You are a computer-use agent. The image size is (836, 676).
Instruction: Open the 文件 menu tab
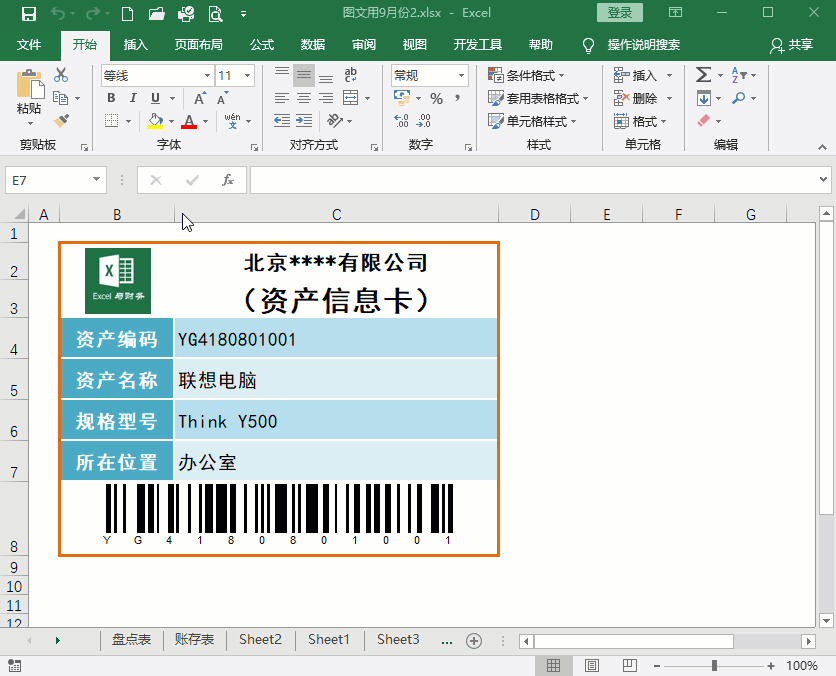(x=29, y=45)
